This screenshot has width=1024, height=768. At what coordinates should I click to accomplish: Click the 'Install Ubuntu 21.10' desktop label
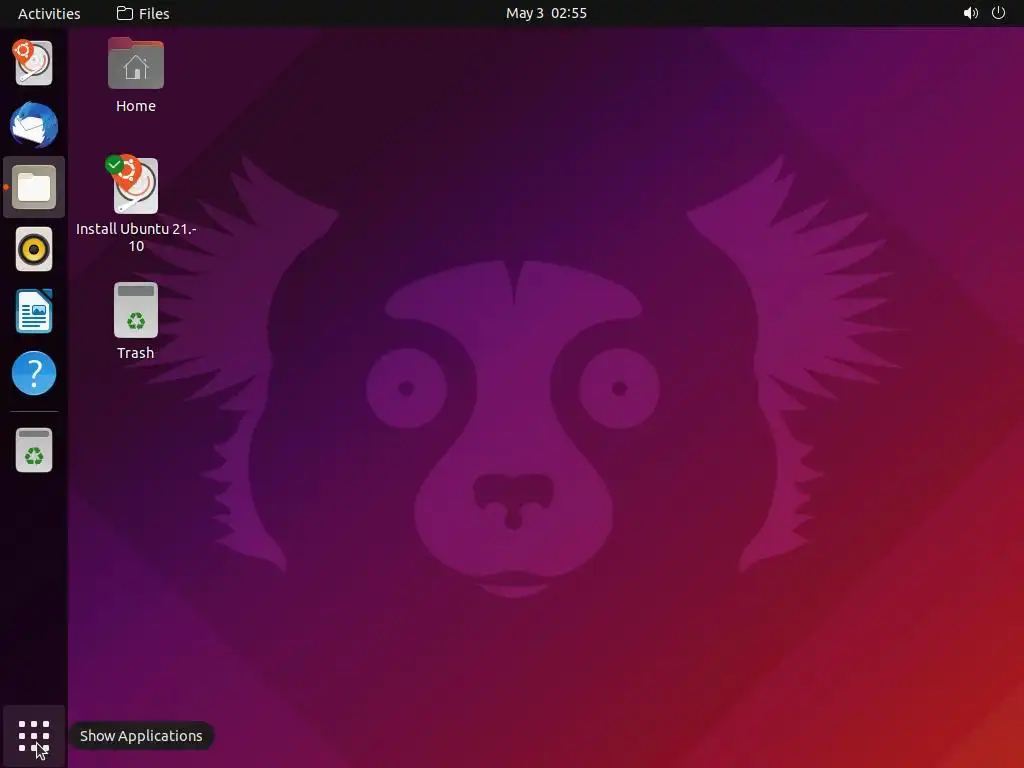[136, 237]
